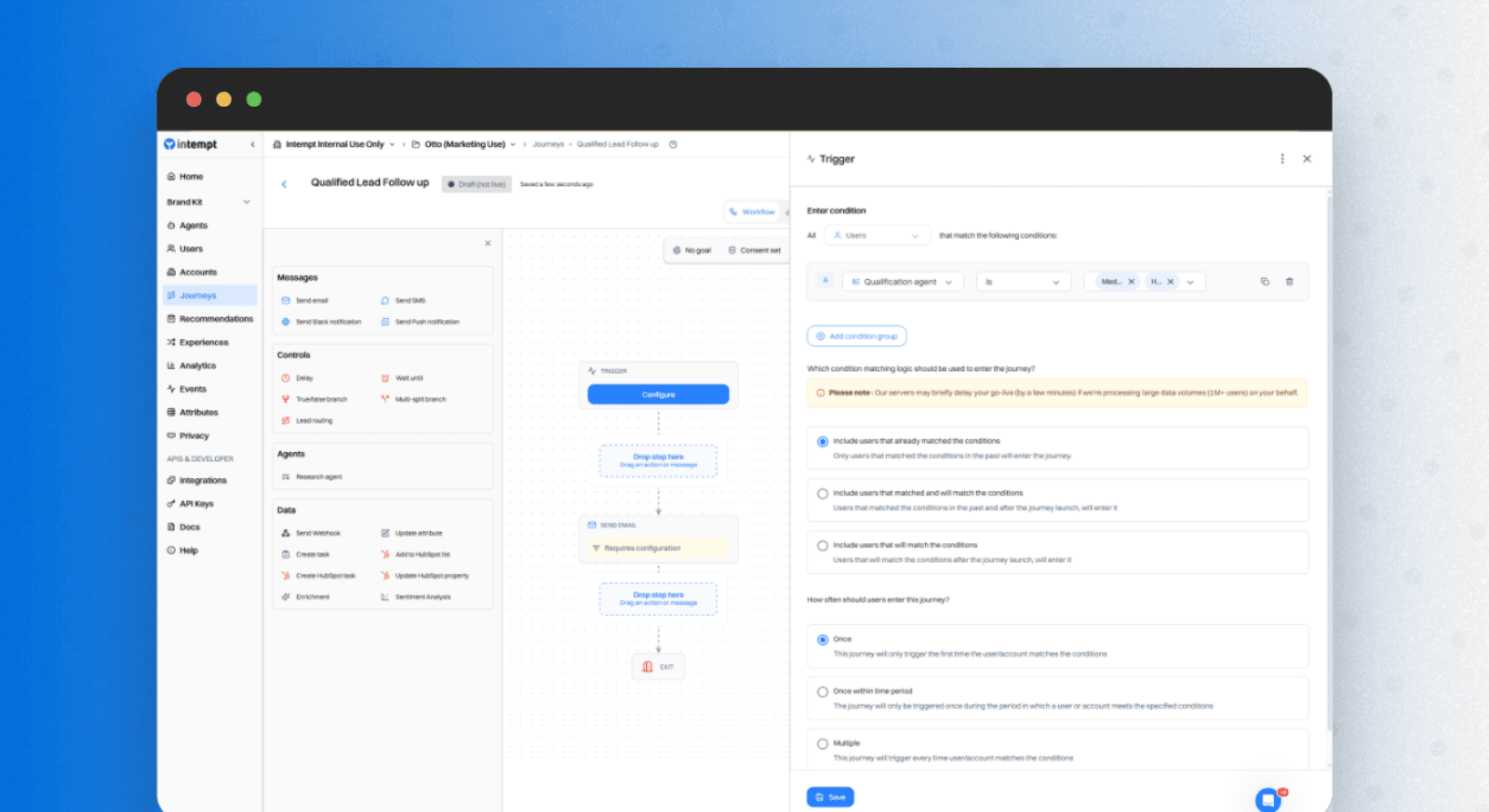Screen dimensions: 1489x812
Task: Click the Configure button on Trigger node
Action: 658,394
